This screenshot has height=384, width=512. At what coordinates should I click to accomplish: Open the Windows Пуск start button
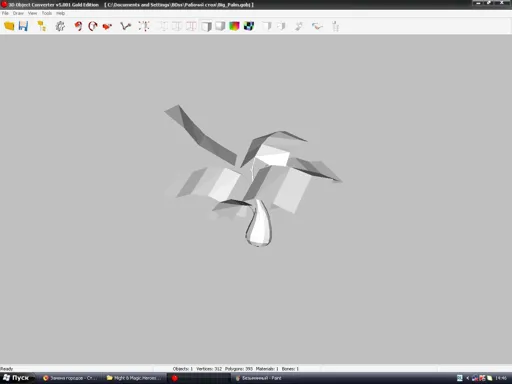click(x=17, y=378)
